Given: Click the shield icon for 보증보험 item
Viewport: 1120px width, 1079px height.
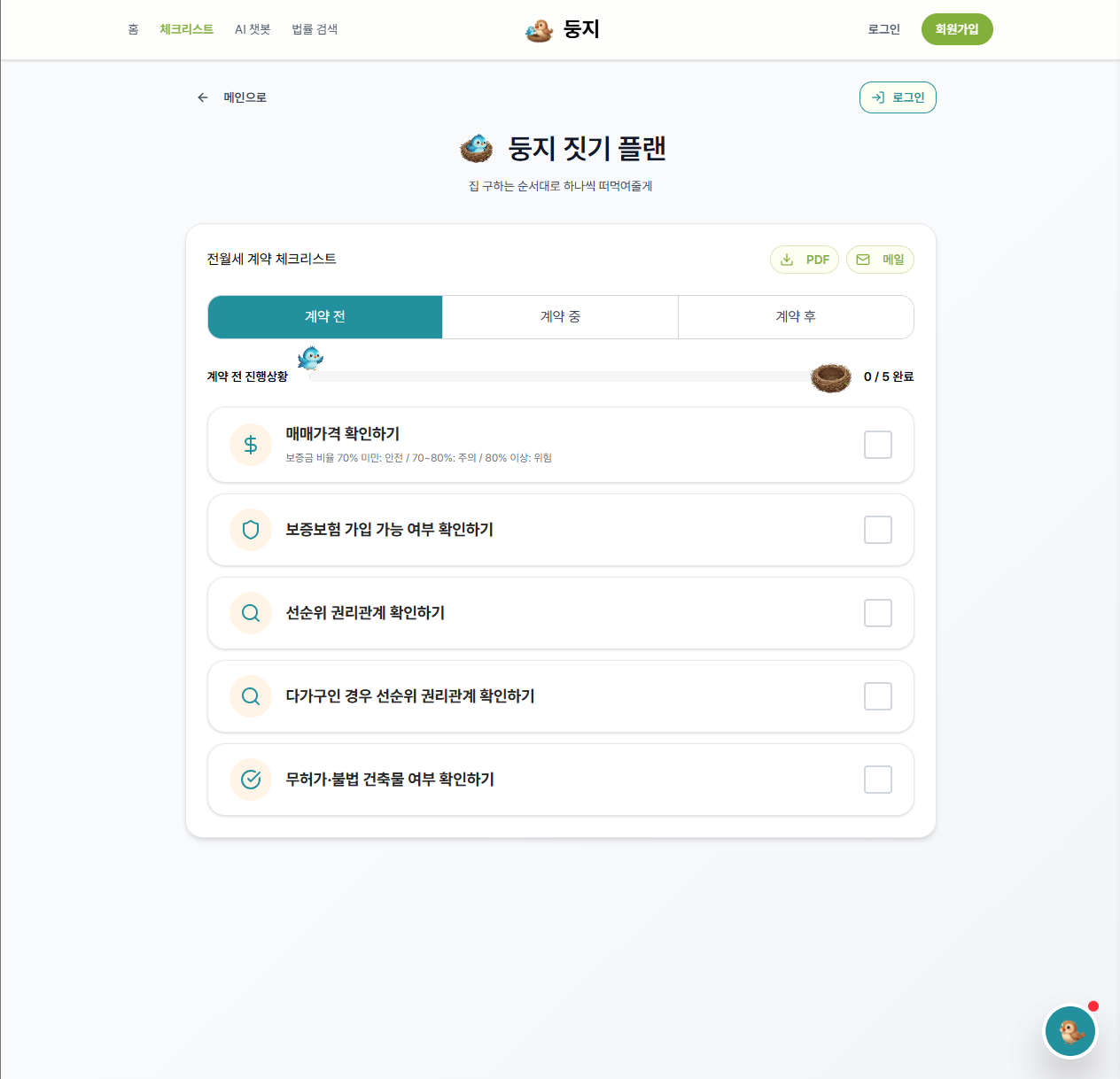Looking at the screenshot, I should coord(251,530).
